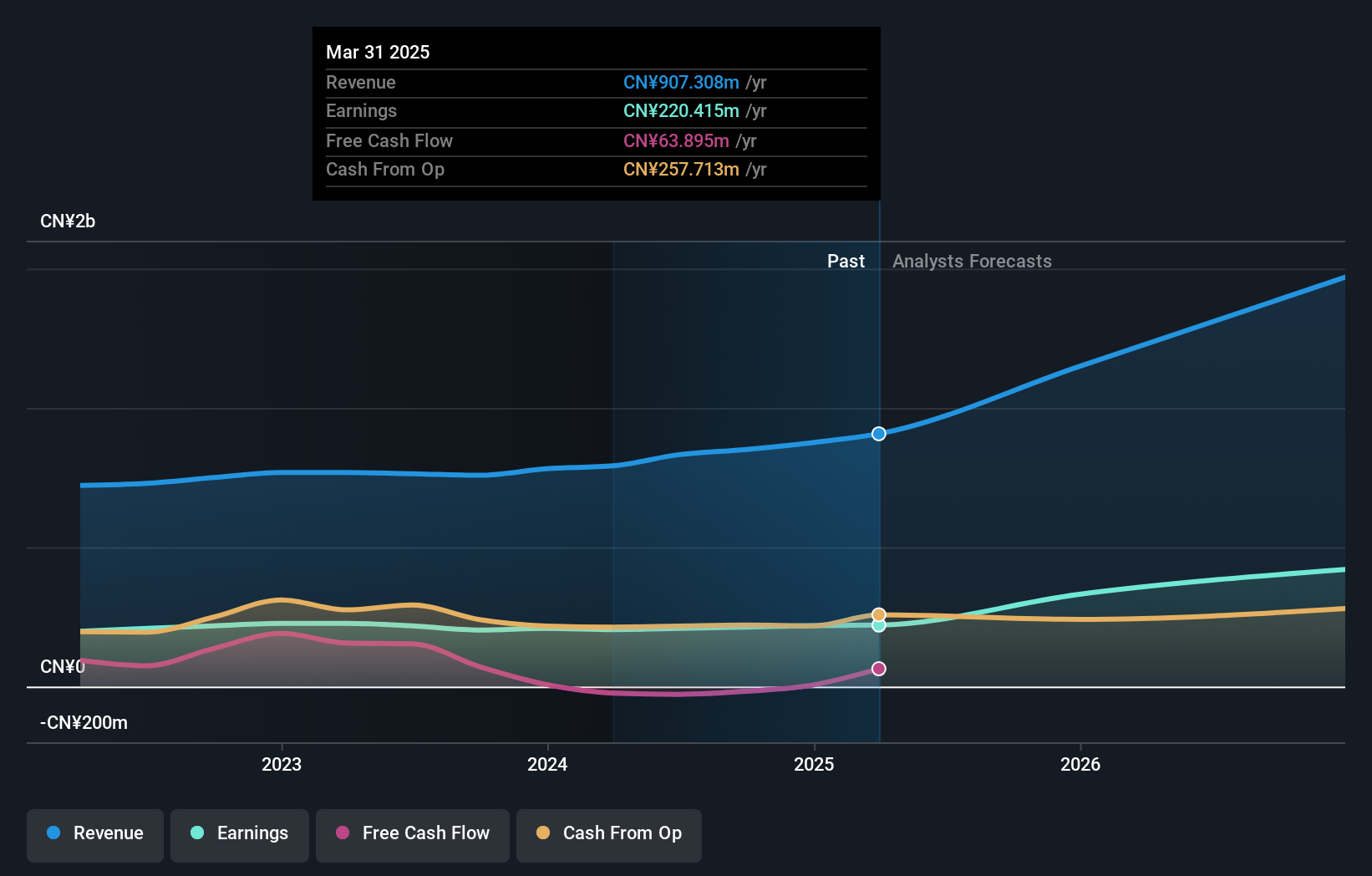Image resolution: width=1372 pixels, height=876 pixels.
Task: Click the blue Revenue data point marker
Action: coord(879,434)
